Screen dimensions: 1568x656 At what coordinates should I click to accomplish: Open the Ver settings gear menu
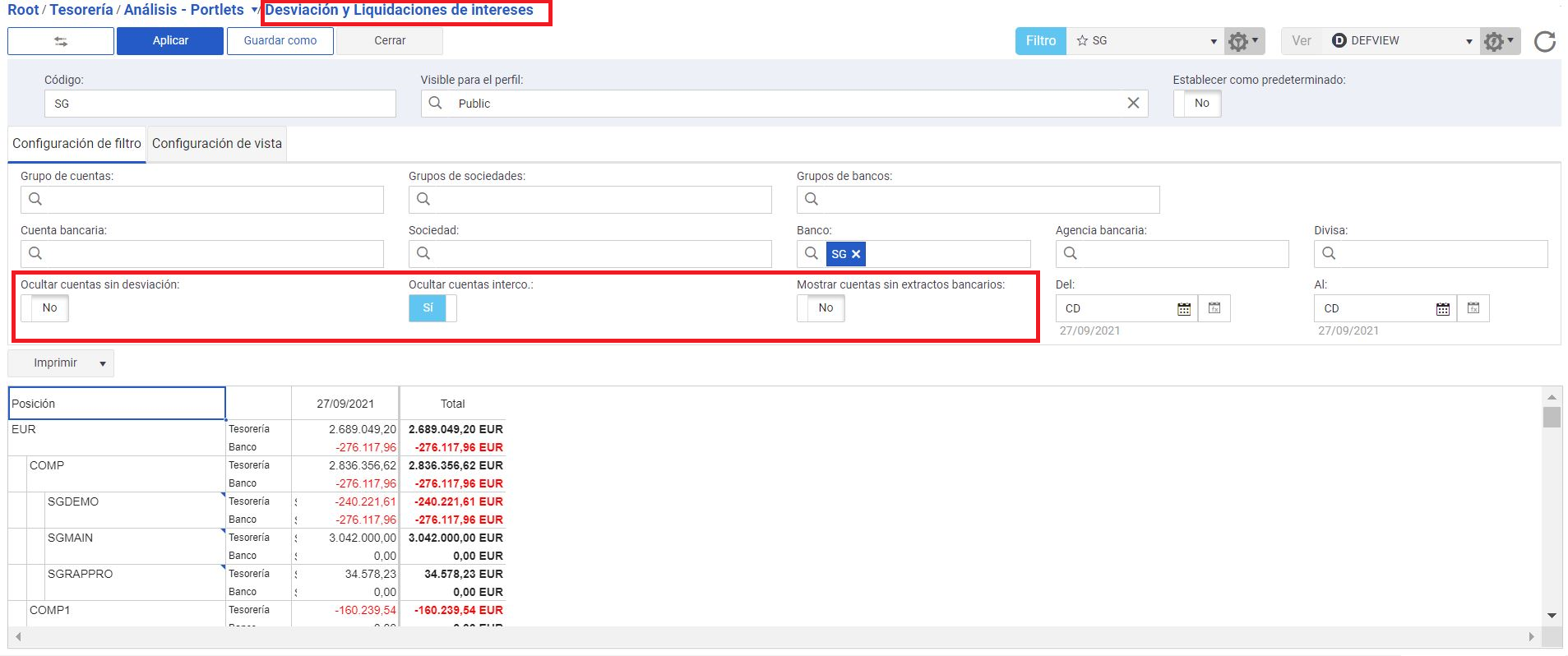[x=1499, y=41]
